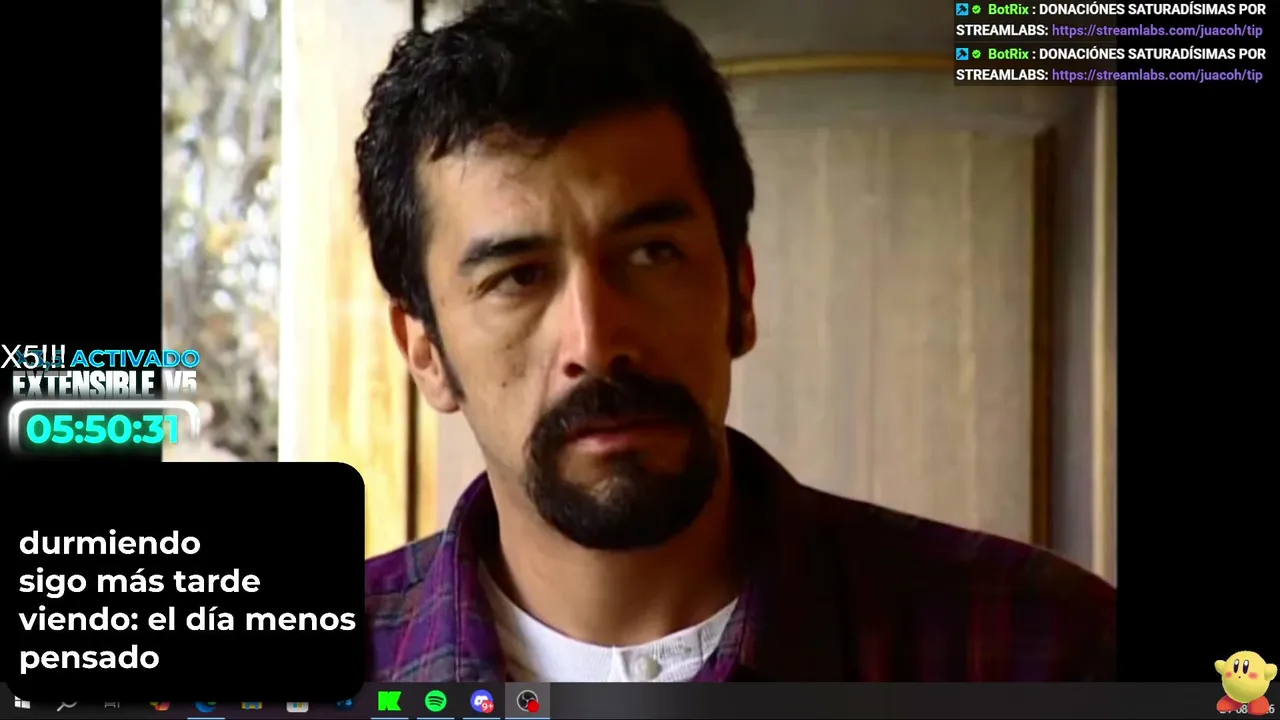Click the moderator badge in the top BotRix message

pos(962,9)
